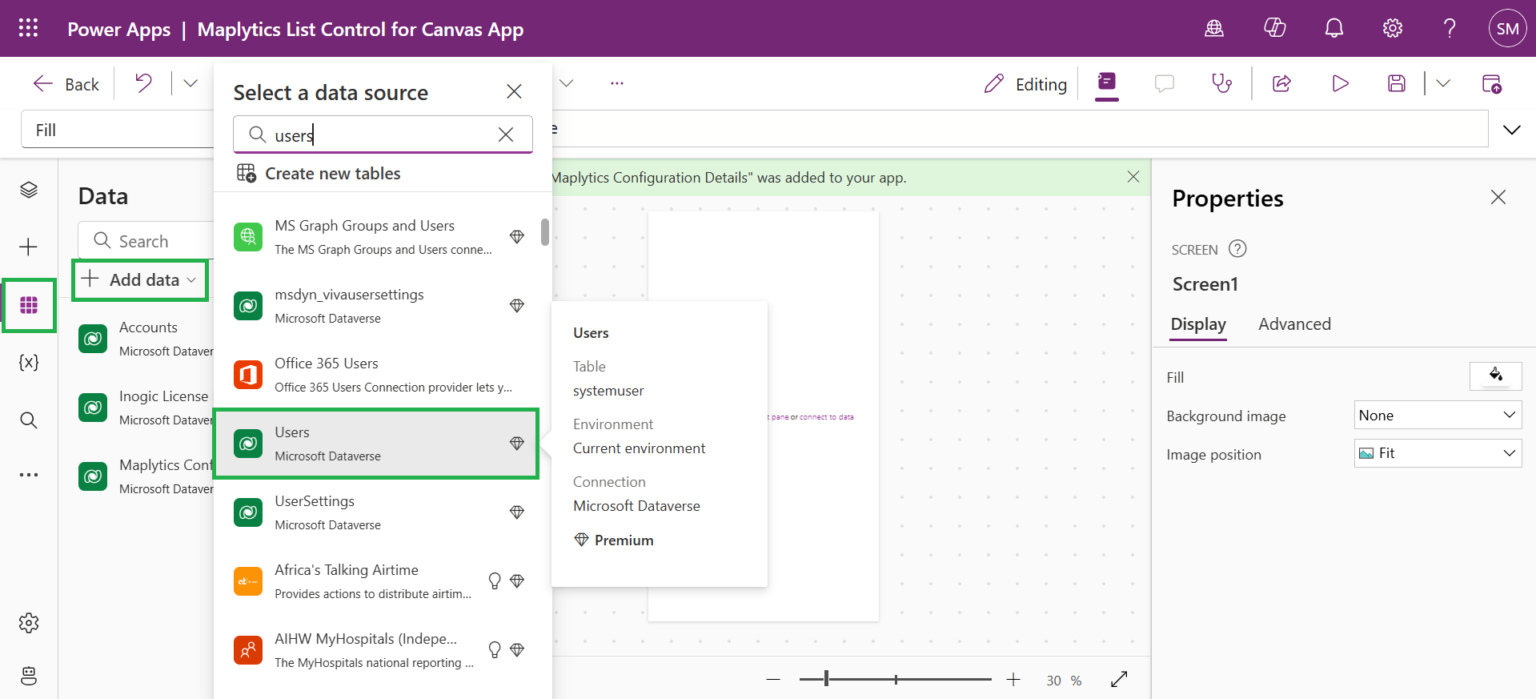Viewport: 1536px width, 699px height.
Task: Clear the users search field with X
Action: [x=505, y=134]
